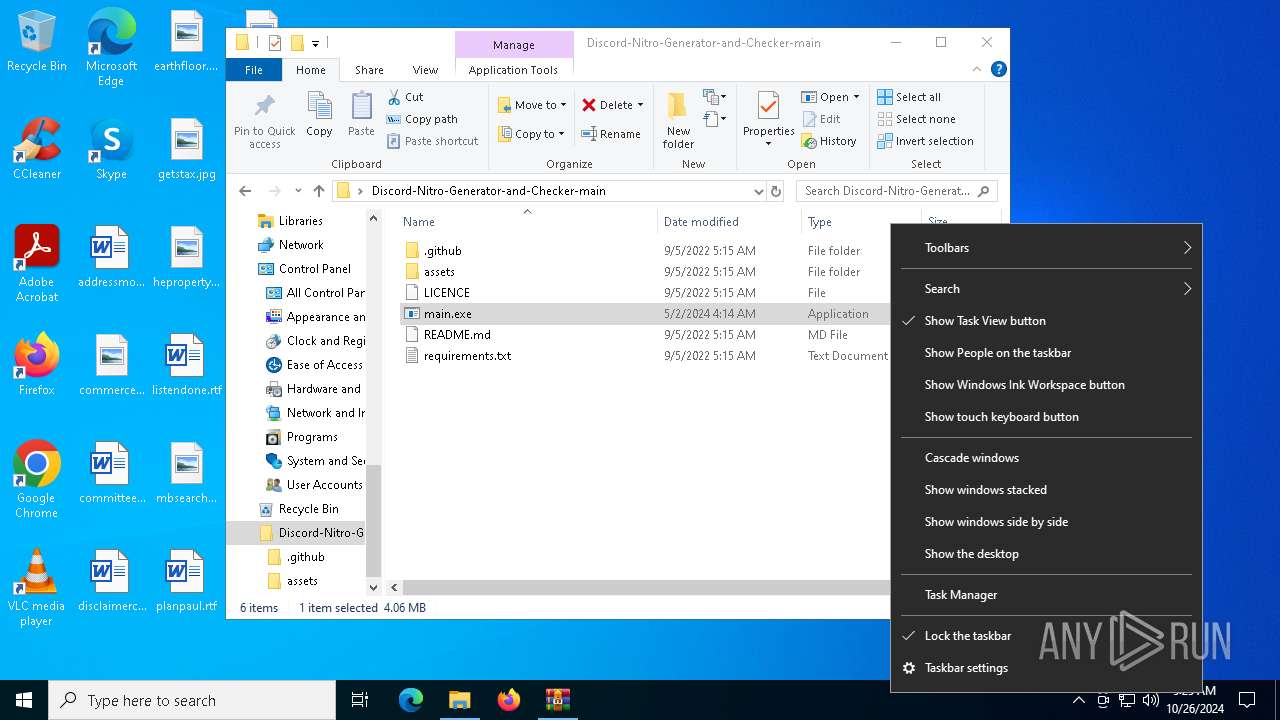Expand the Toolbars submenu
Screen dimensions: 1280x720
[1046, 248]
